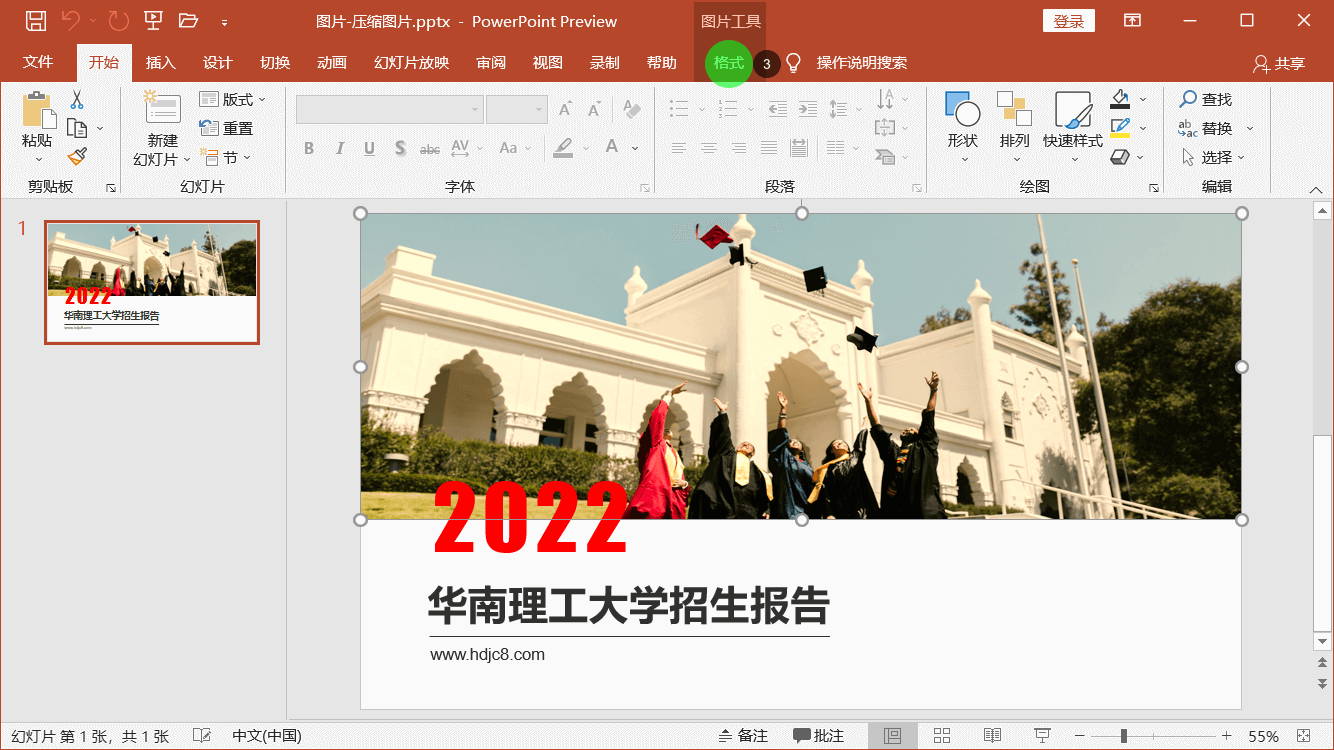Viewport: 1334px width, 750px height.
Task: Open 选择 select dropdown
Action: [1213, 157]
